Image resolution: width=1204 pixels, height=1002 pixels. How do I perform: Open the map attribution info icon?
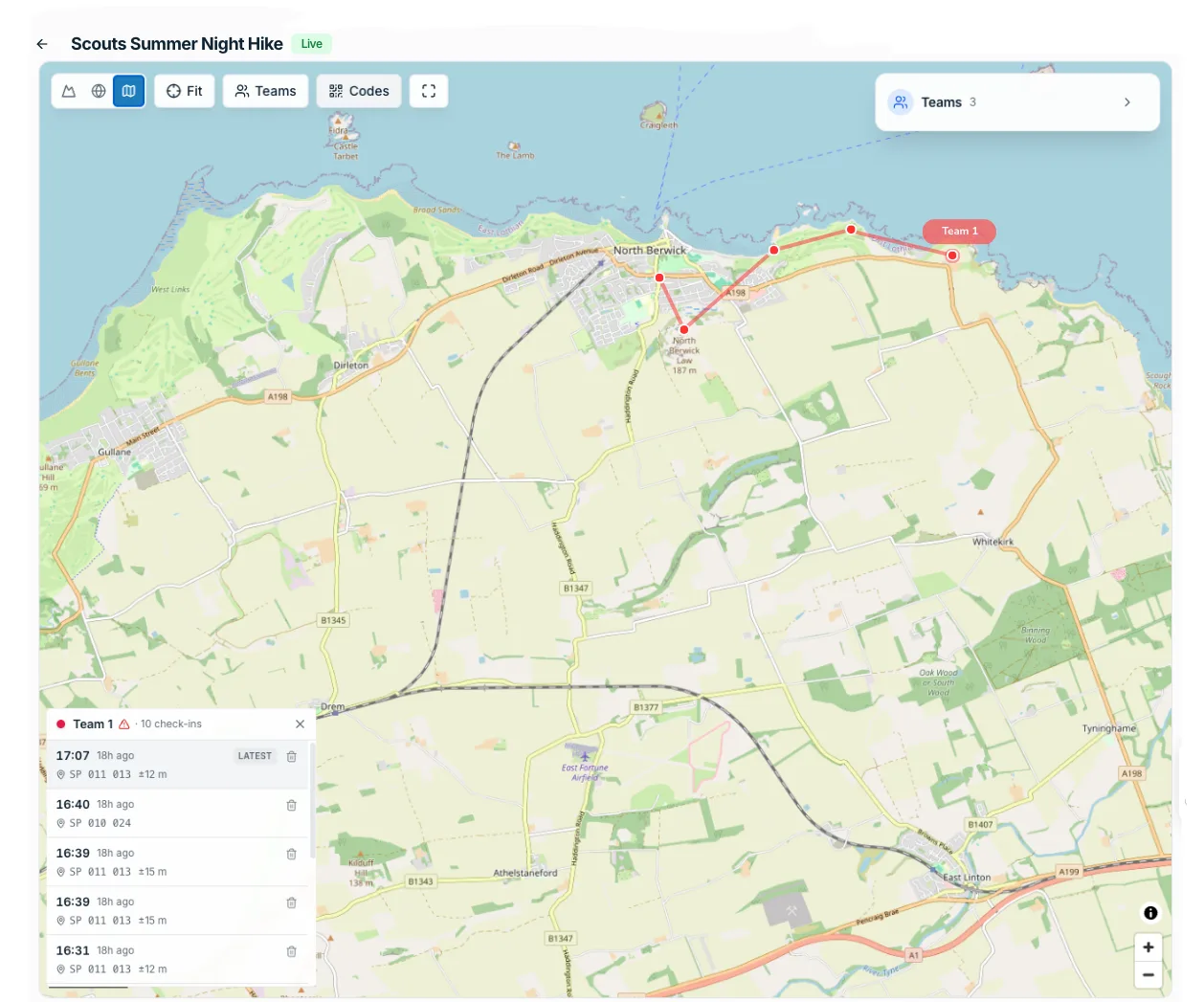coord(1150,913)
